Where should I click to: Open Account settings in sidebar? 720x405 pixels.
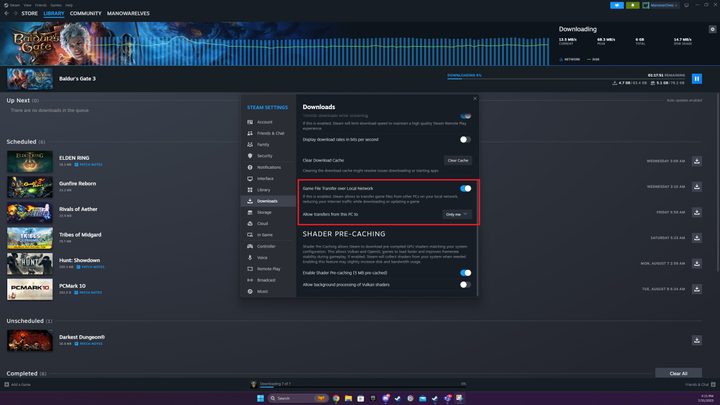click(x=268, y=122)
